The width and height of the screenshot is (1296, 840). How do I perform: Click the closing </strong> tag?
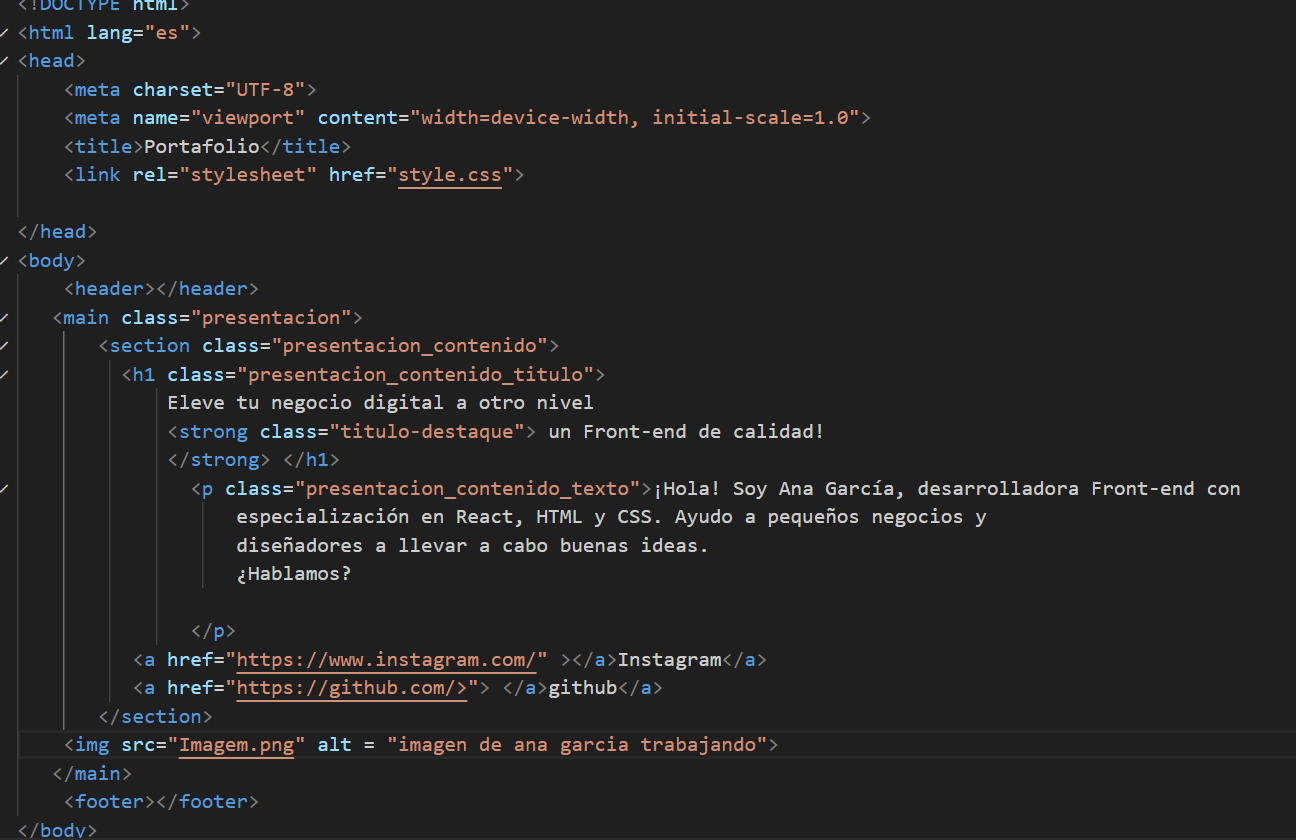point(219,460)
